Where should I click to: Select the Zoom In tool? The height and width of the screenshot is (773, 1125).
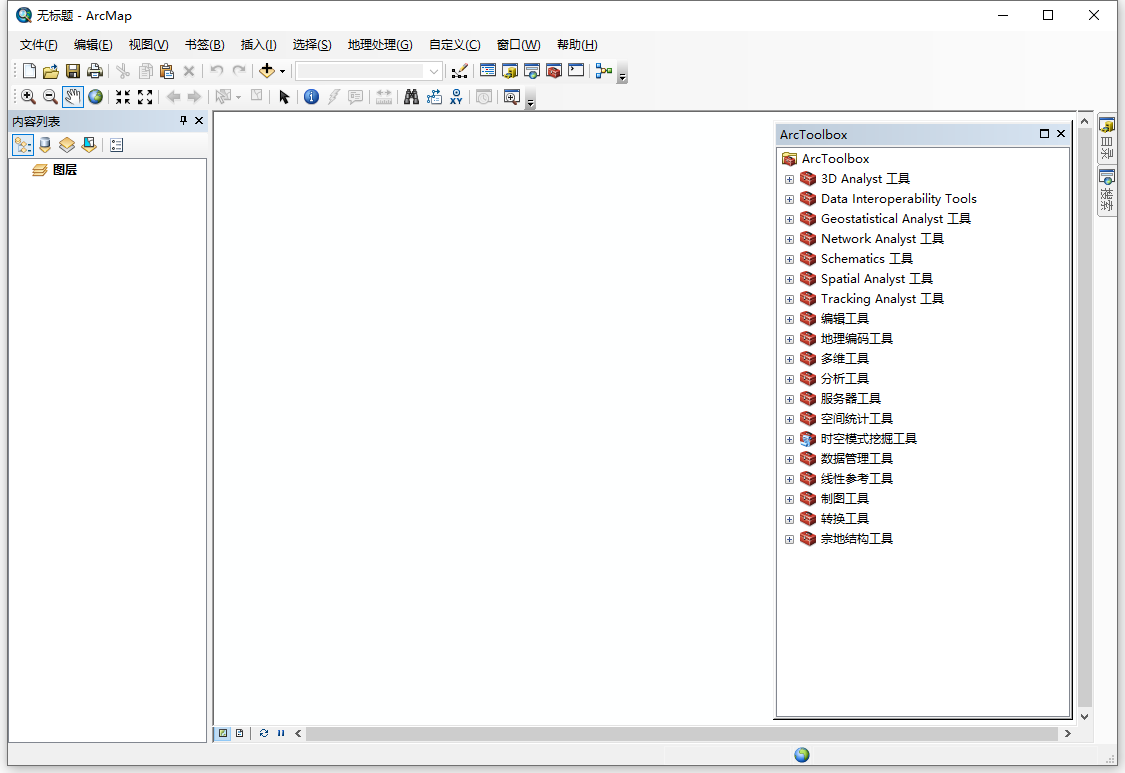[28, 97]
